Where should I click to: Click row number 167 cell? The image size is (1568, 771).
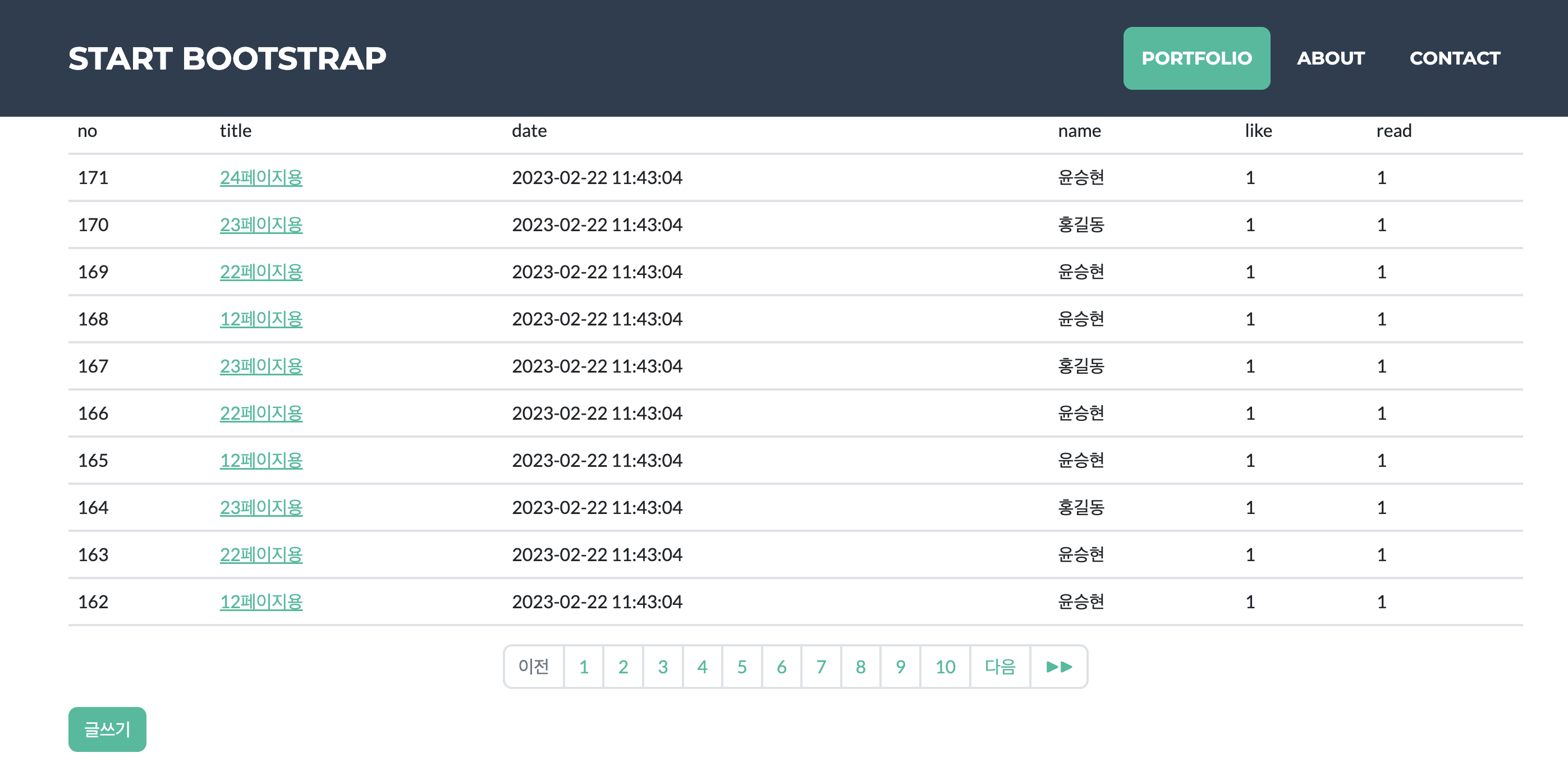[x=93, y=366]
